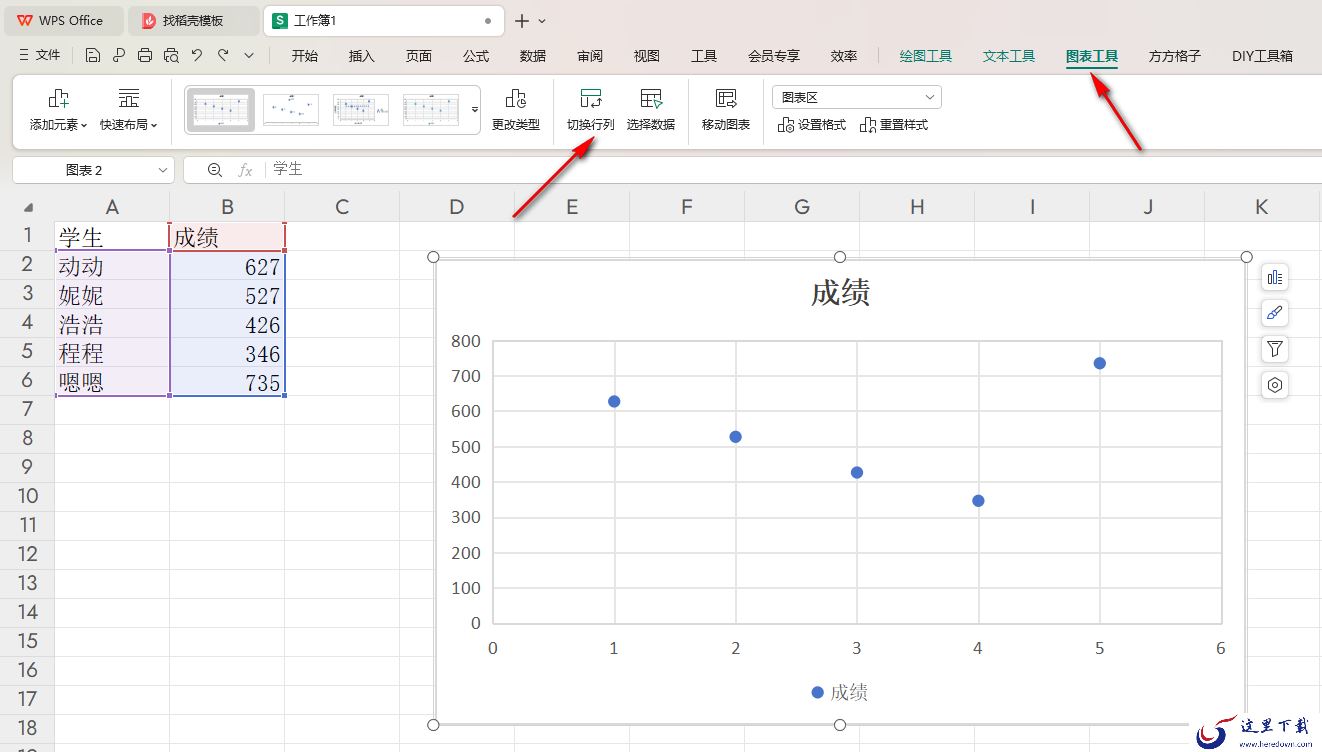The width and height of the screenshot is (1322, 752).
Task: Open the DIY工具箱 tab
Action: tap(1262, 56)
